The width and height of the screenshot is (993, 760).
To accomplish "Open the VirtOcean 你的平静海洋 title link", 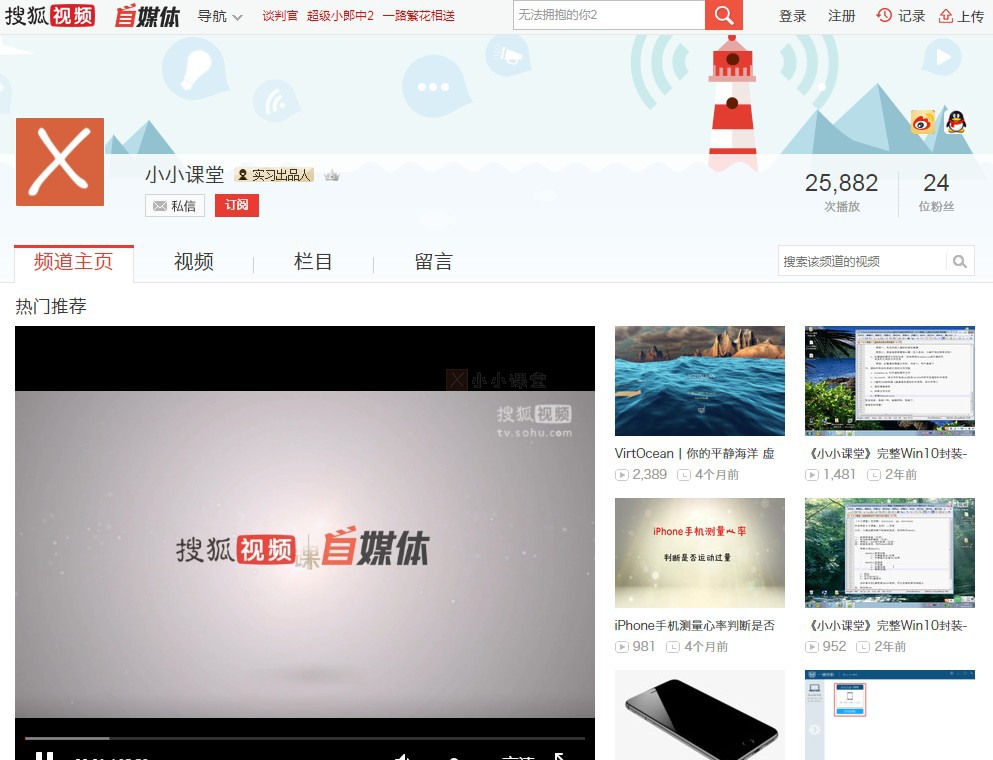I will (695, 453).
